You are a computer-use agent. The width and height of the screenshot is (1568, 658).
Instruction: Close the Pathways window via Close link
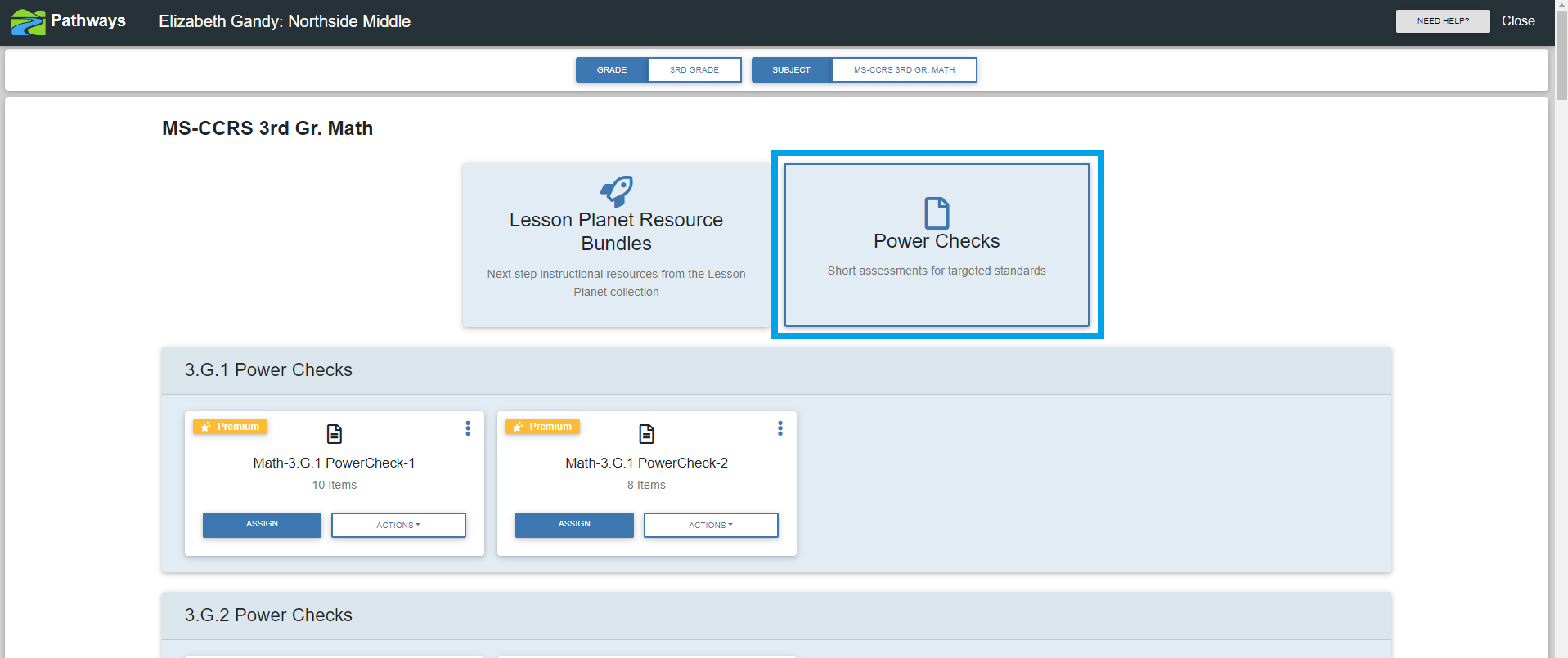pos(1518,21)
